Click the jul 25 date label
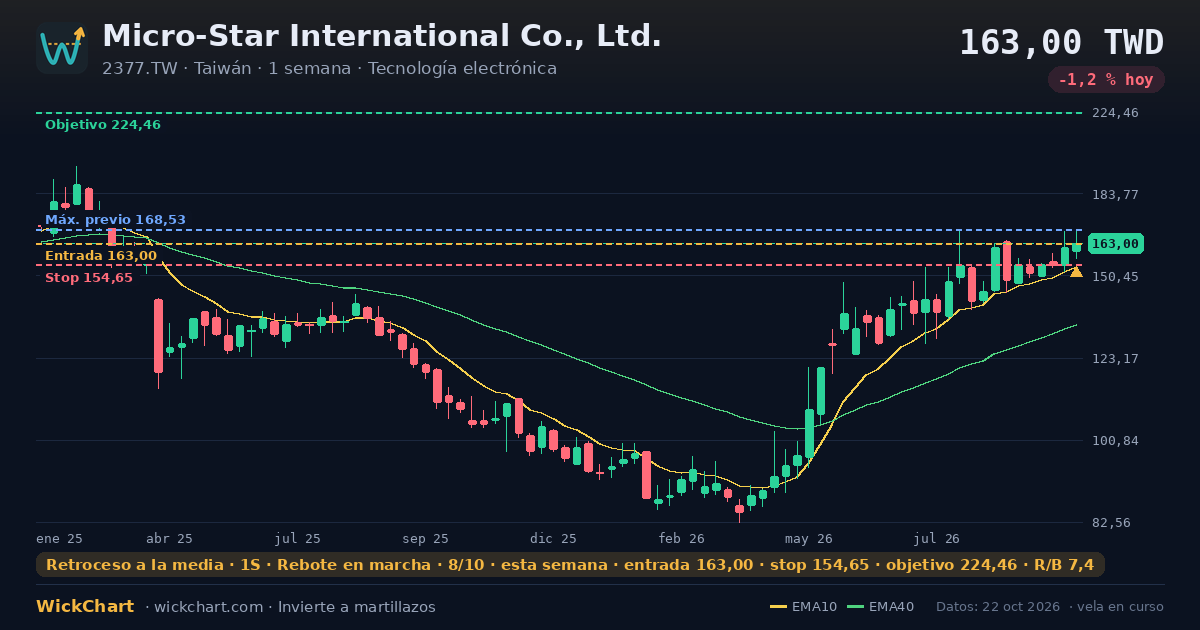1200x630 pixels. [x=297, y=538]
